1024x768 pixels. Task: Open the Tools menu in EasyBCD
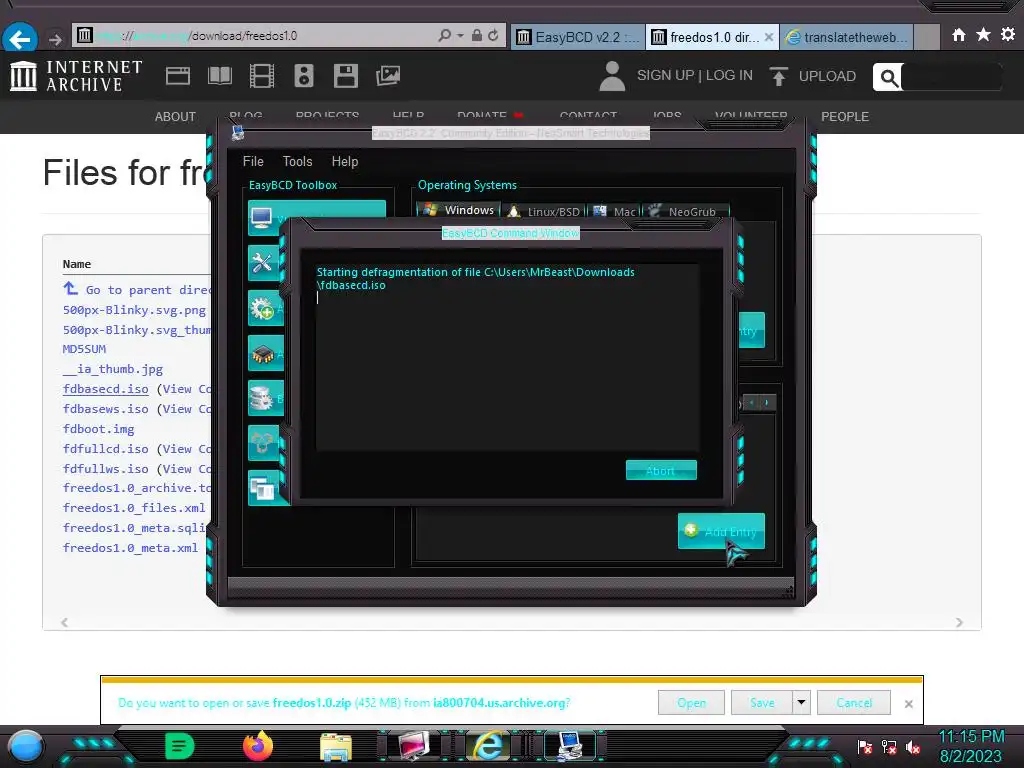[x=297, y=161]
